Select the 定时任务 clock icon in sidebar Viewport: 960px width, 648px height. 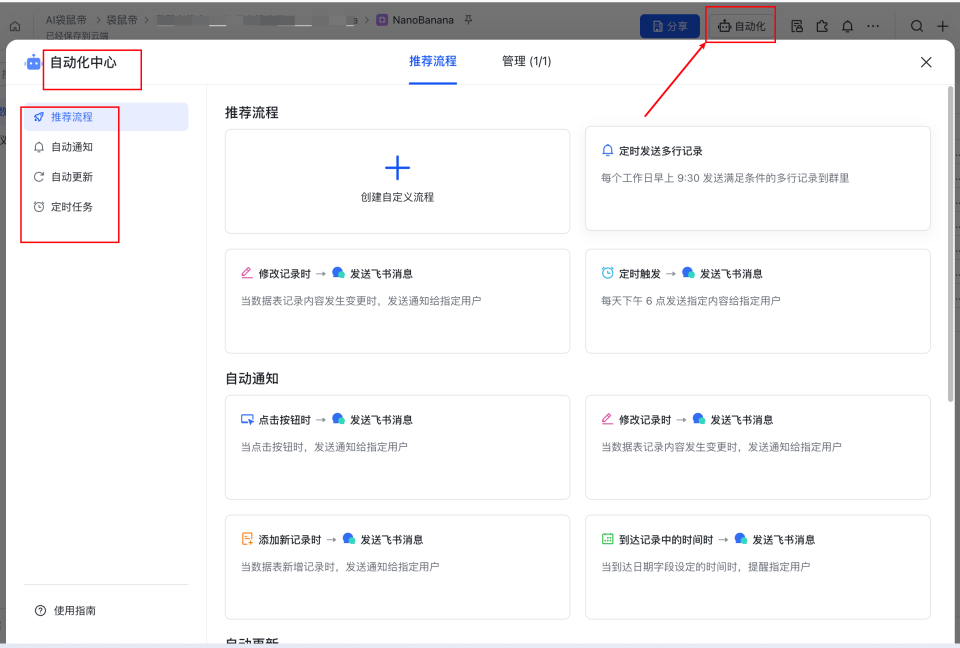pos(40,205)
